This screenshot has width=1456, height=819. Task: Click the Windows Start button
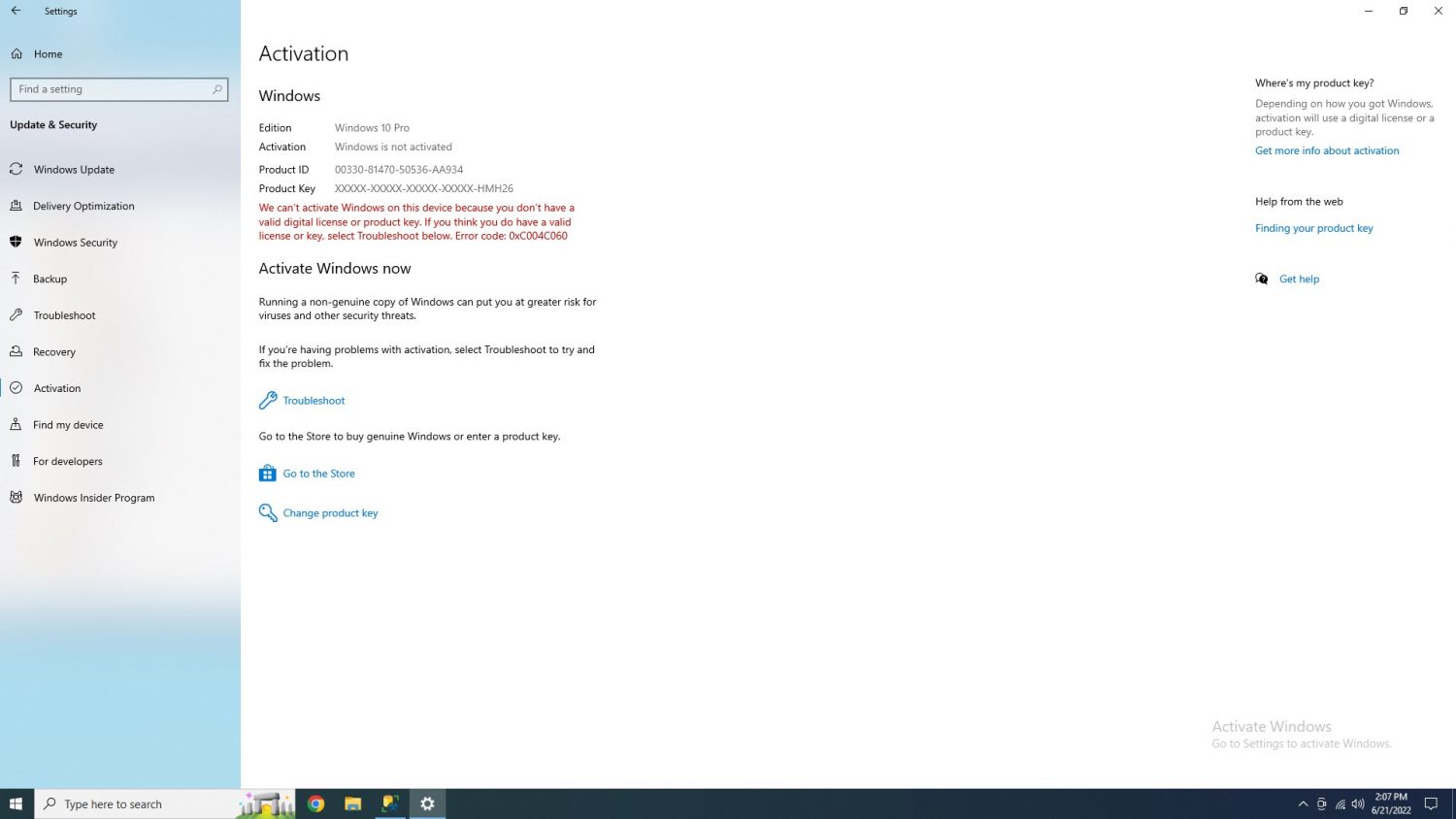[16, 803]
